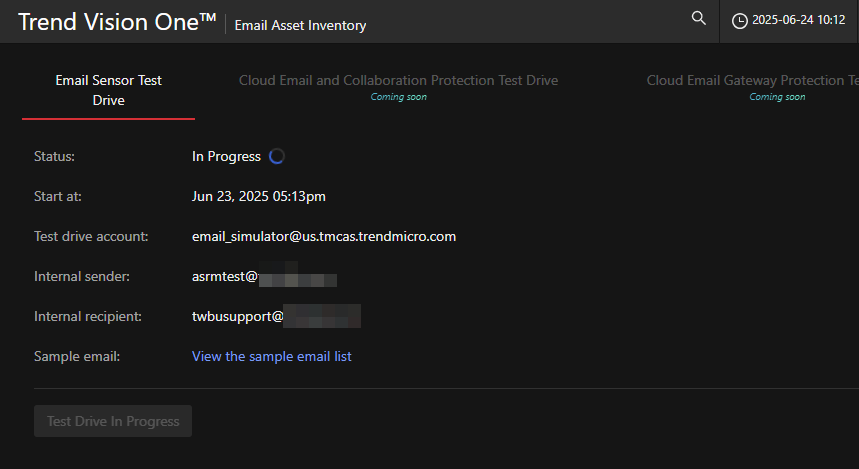Image resolution: width=859 pixels, height=469 pixels.
Task: Switch to Cloud Email and Collaboration Protection tab
Action: point(398,81)
